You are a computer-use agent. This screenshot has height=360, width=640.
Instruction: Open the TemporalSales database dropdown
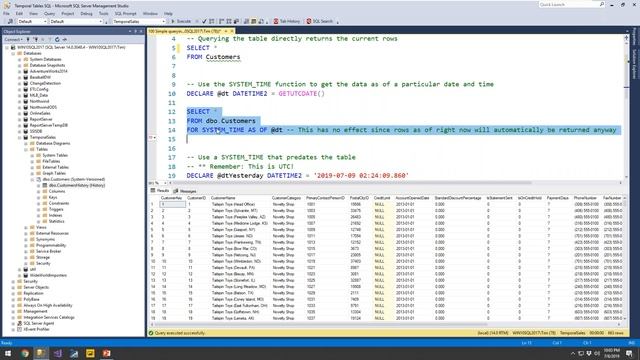pos(139,21)
